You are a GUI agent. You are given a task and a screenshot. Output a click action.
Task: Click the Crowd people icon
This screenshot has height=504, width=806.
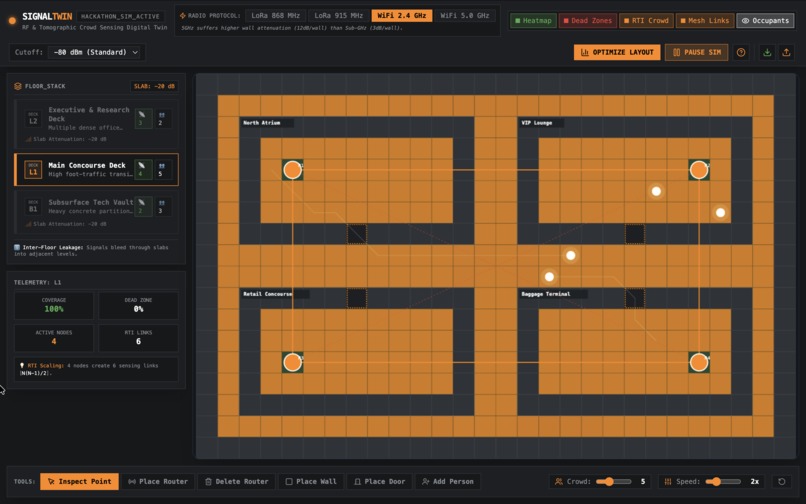[558, 481]
